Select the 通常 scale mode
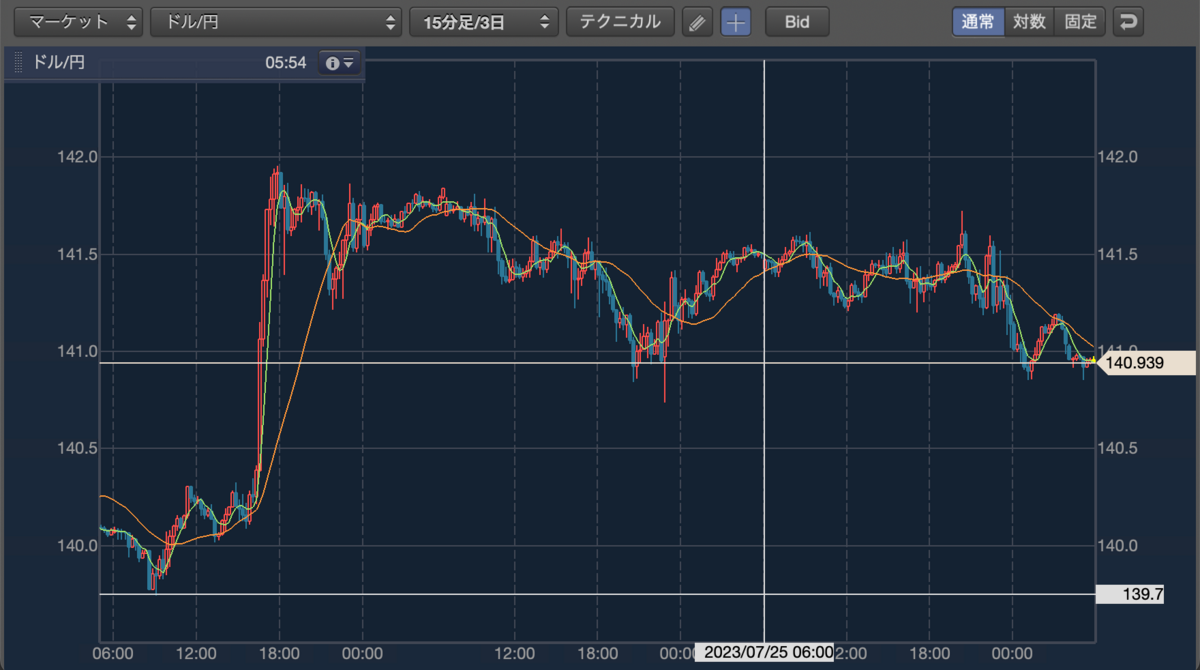Viewport: 1200px width, 670px height. tap(978, 22)
